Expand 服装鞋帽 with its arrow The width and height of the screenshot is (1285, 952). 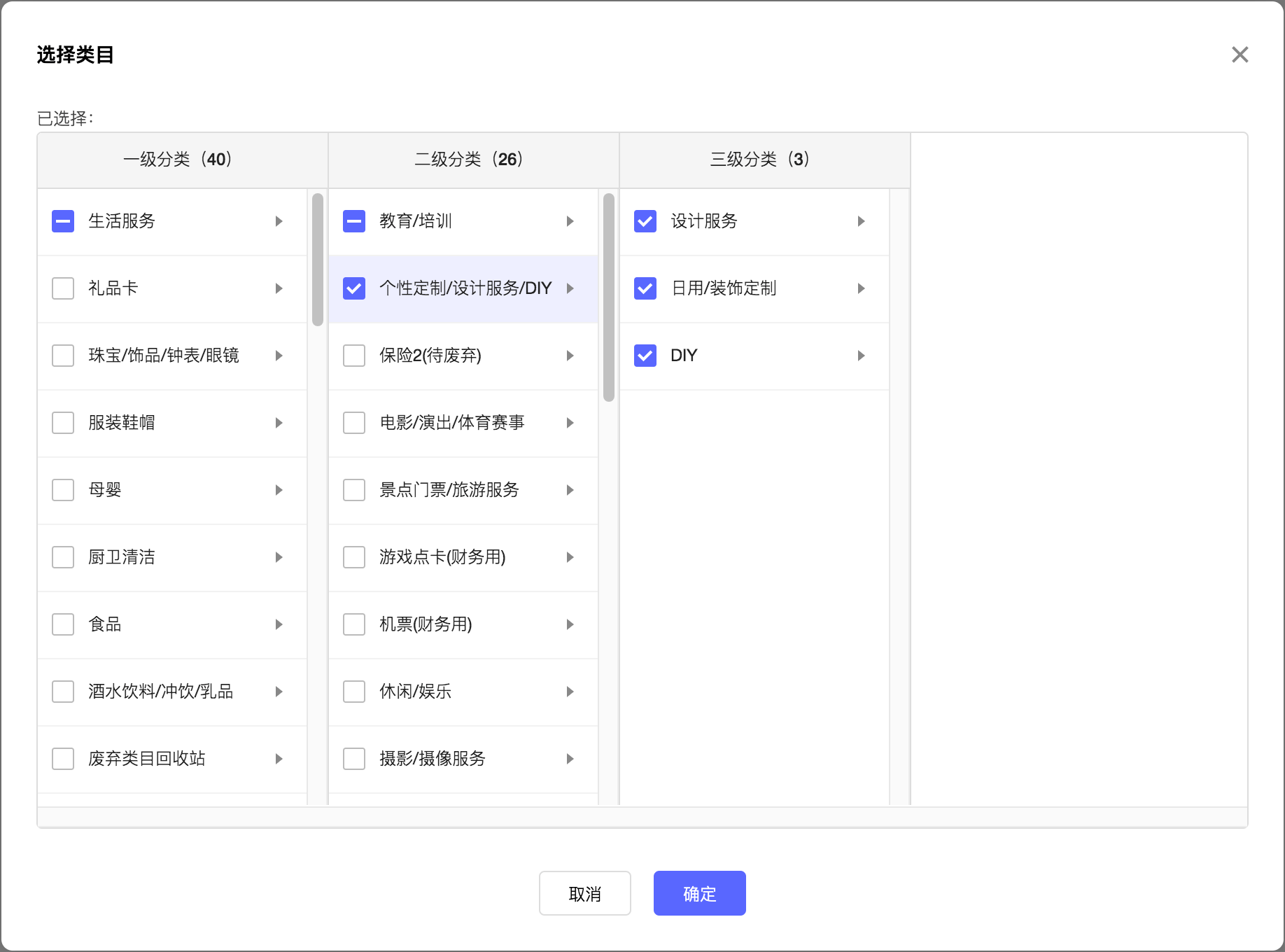click(x=279, y=423)
